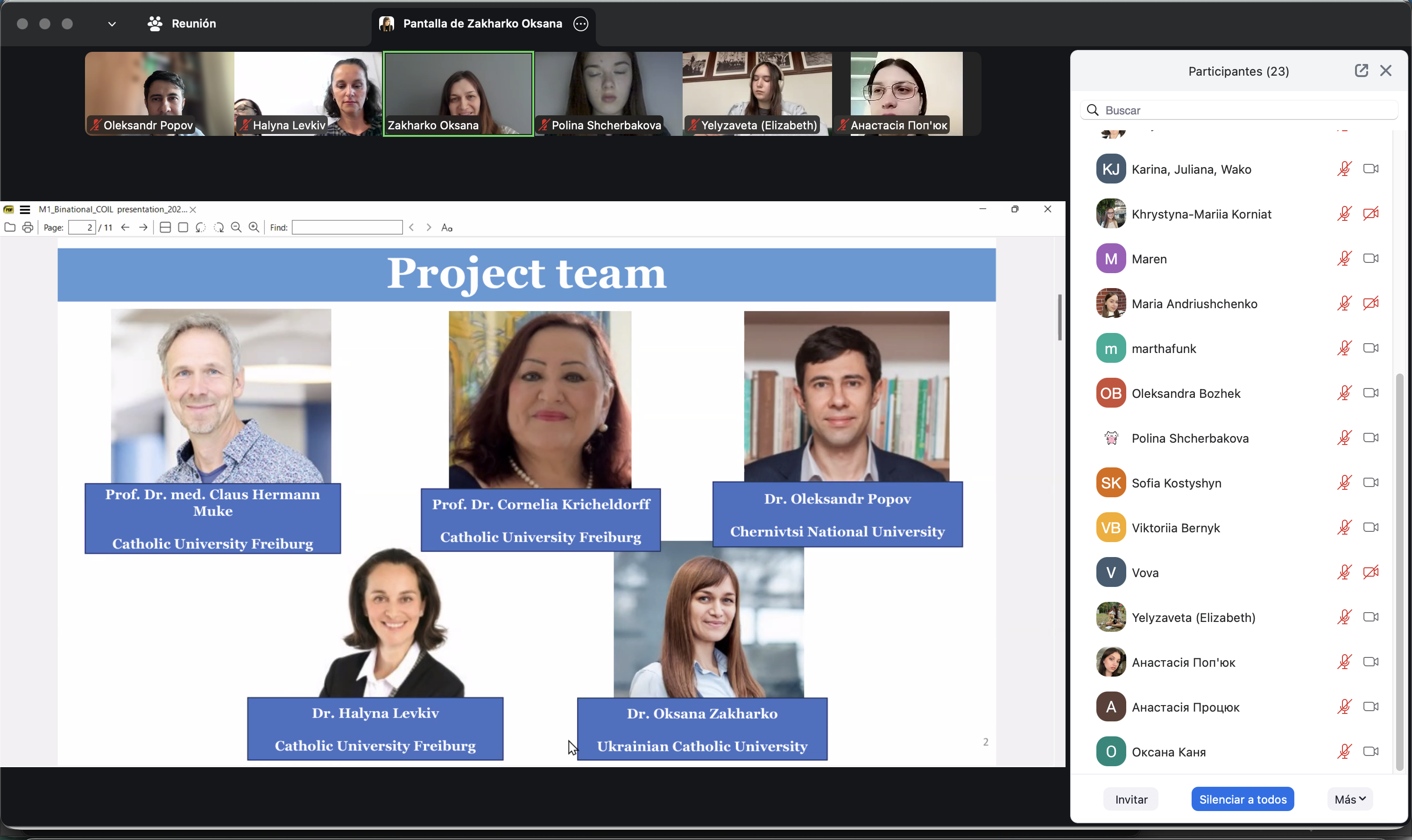Open screen share options ellipsis menu
This screenshot has height=840, width=1412.
[x=581, y=24]
